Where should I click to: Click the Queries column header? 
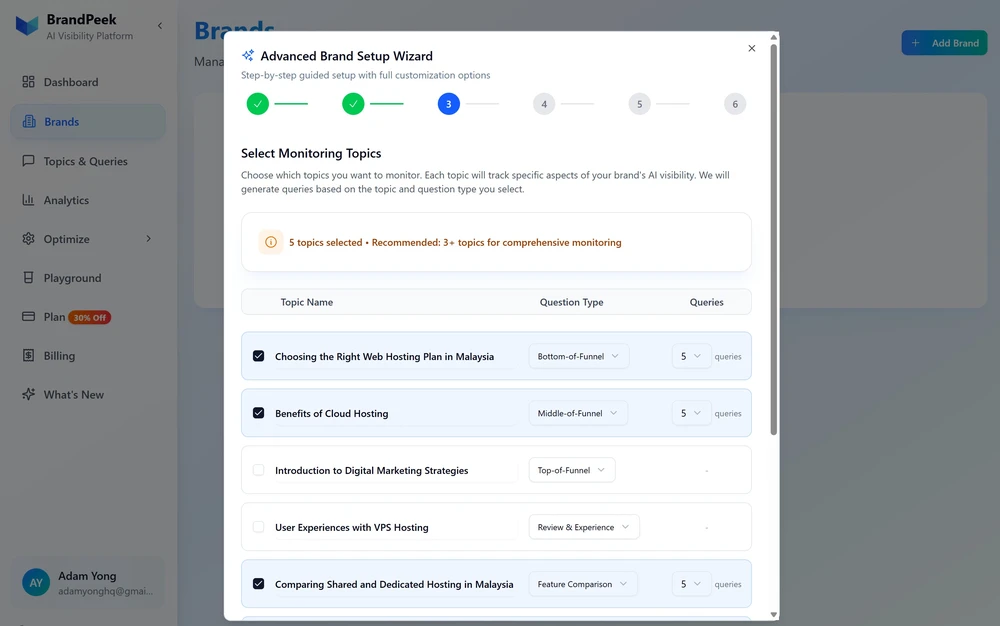point(706,302)
